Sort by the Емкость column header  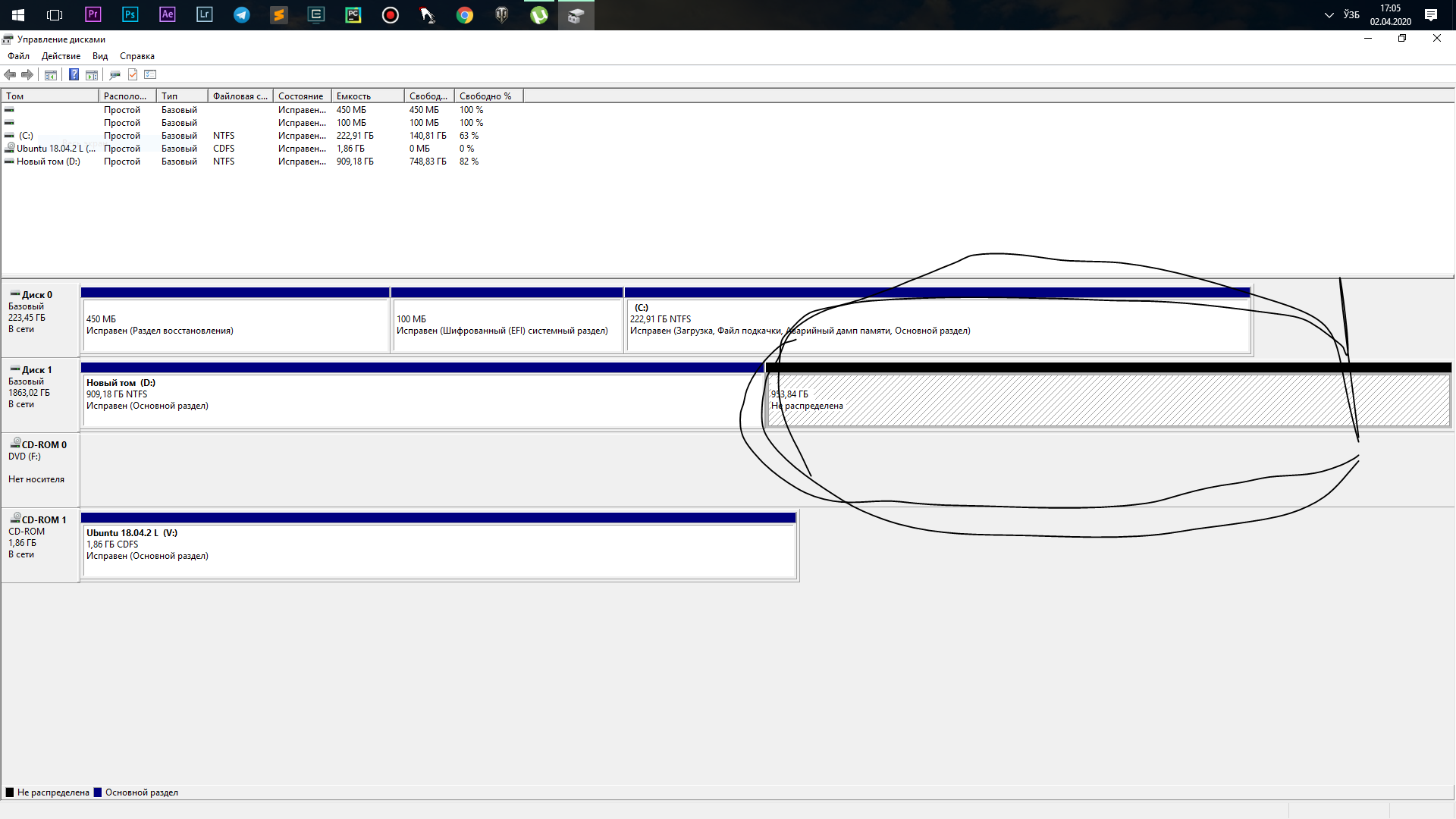[x=368, y=96]
